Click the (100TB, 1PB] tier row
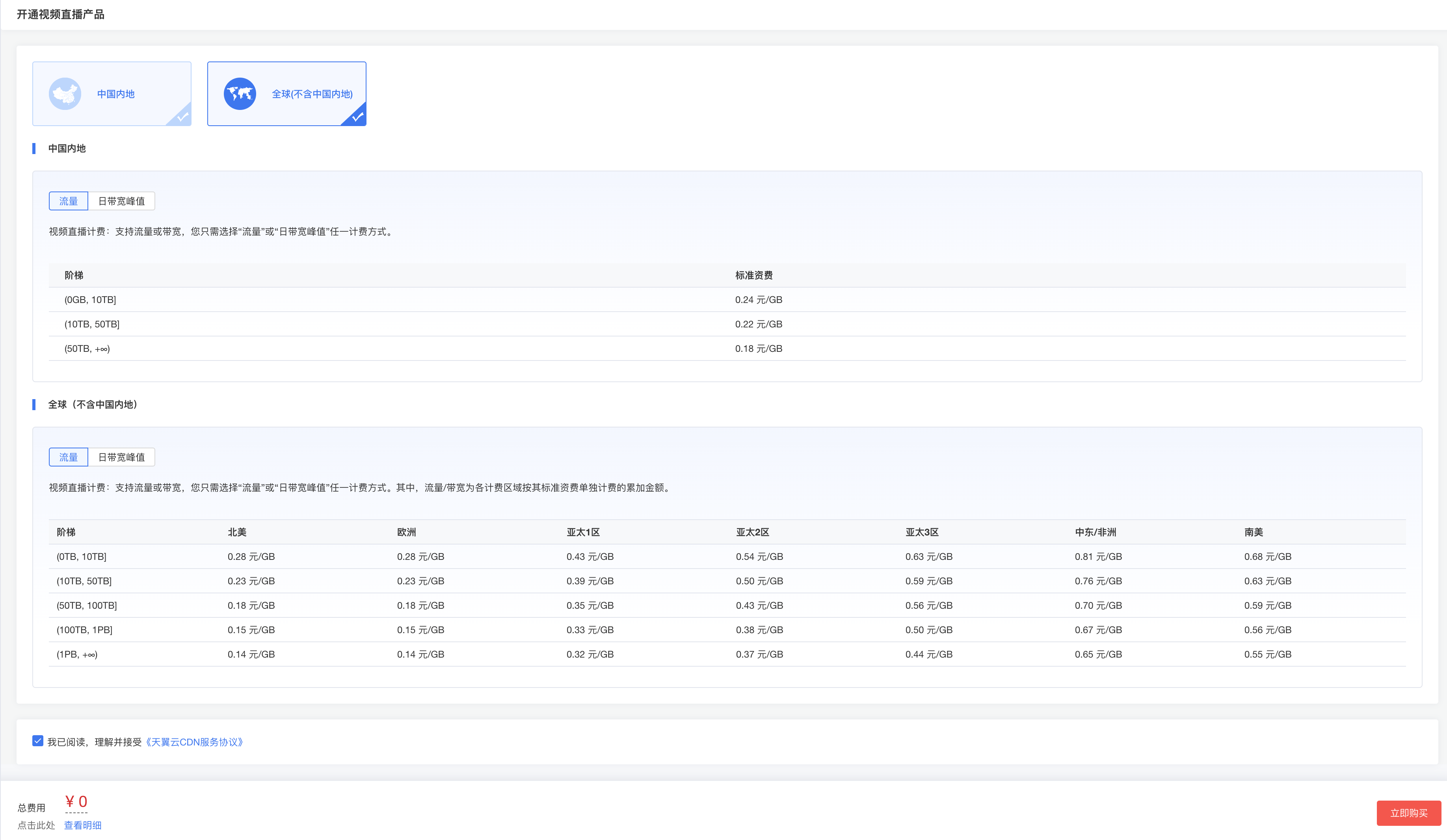Screen dimensions: 1447x840 coord(727,630)
